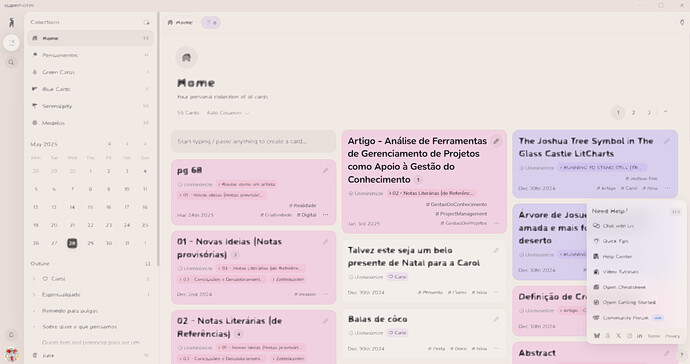The image size is (690, 364).
Task: Click the pencil edit icon on pg 68 card
Action: click(x=325, y=170)
